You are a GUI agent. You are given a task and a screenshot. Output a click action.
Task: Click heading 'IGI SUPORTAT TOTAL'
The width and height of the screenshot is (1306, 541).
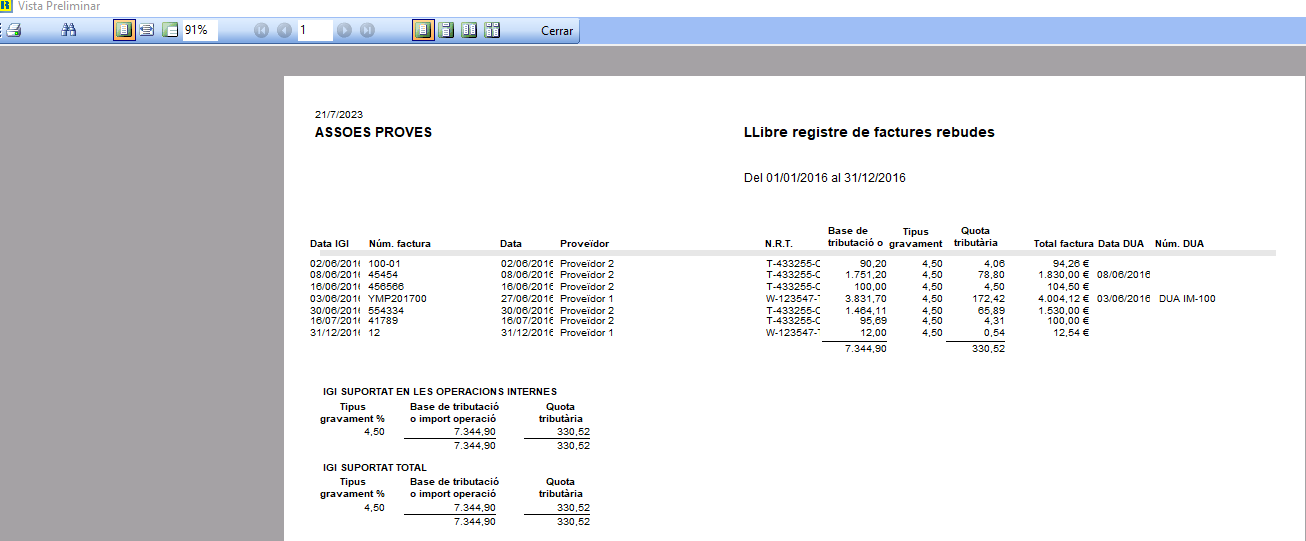[x=375, y=467]
